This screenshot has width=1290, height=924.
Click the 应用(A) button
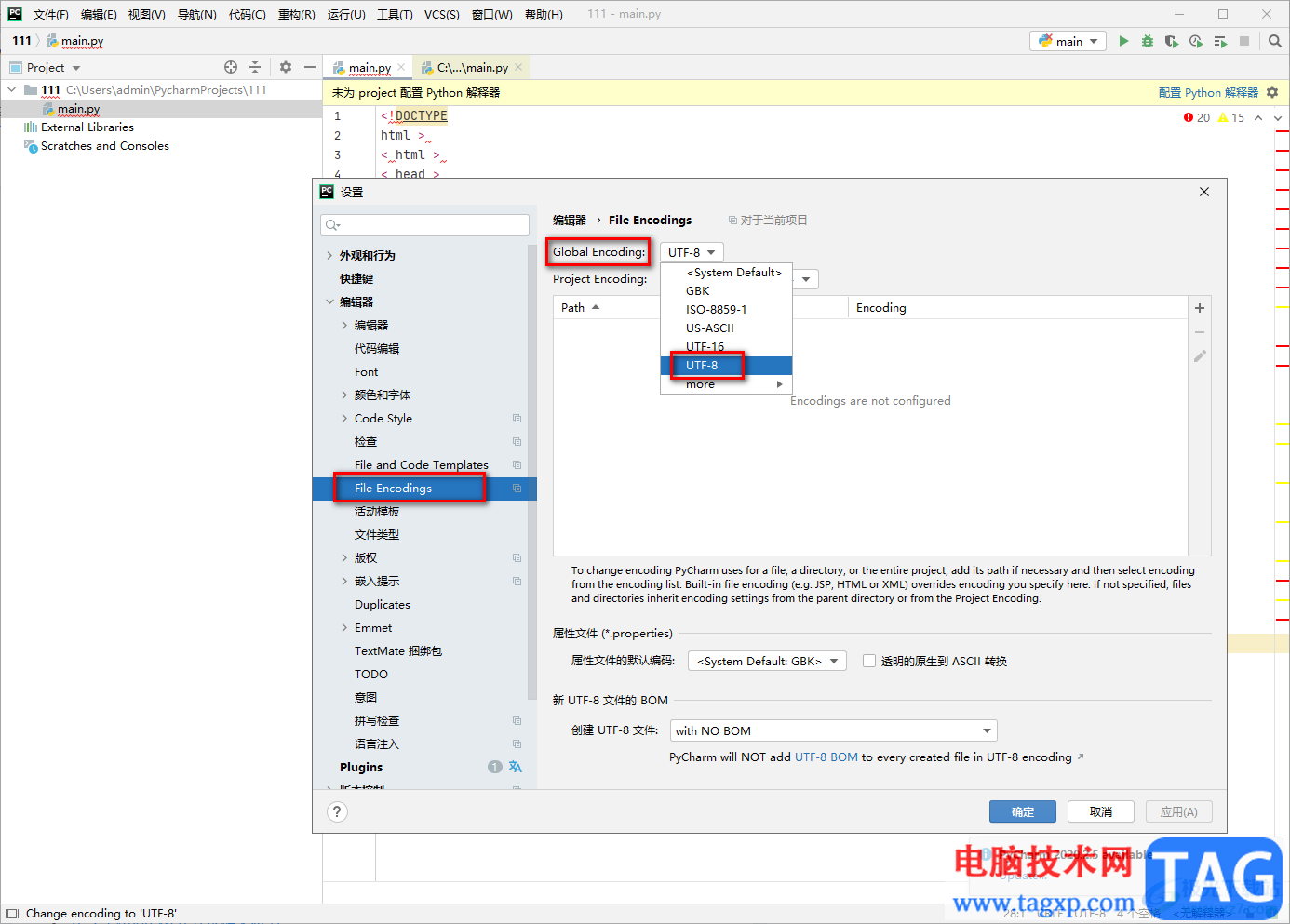[x=1178, y=811]
